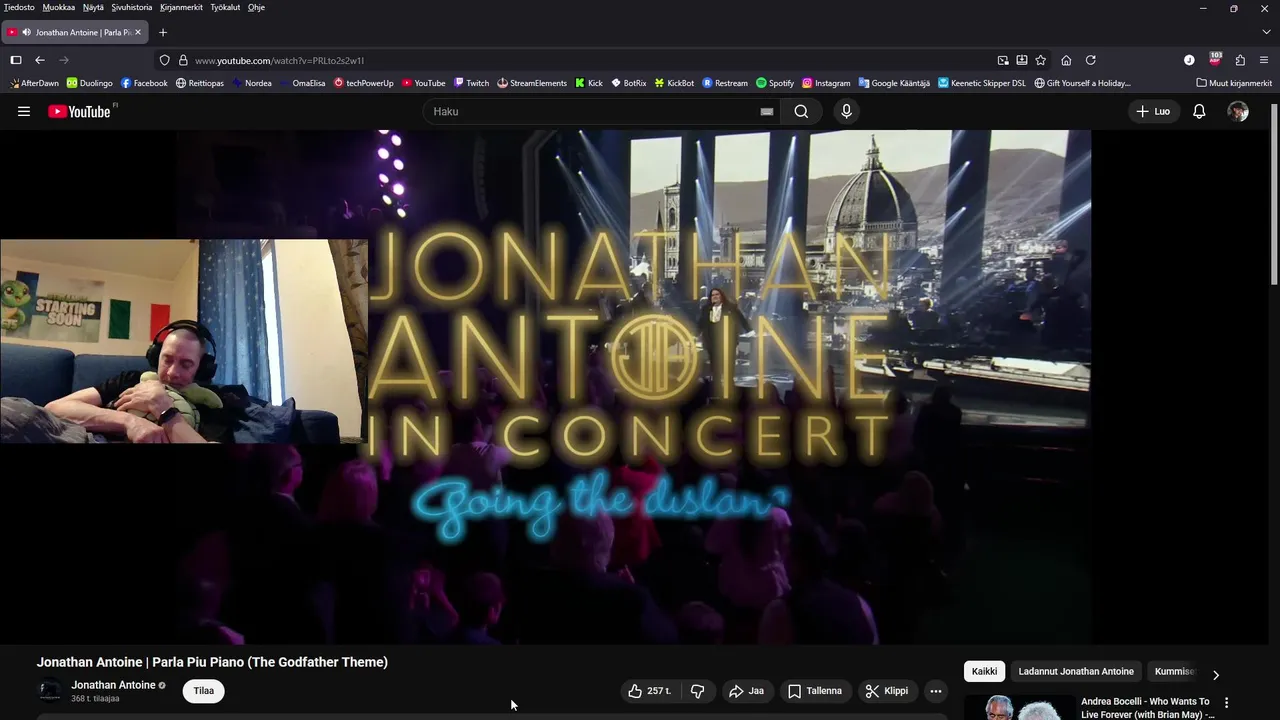Reload the page
Screen dimensions: 1280x720
pos(1091,60)
